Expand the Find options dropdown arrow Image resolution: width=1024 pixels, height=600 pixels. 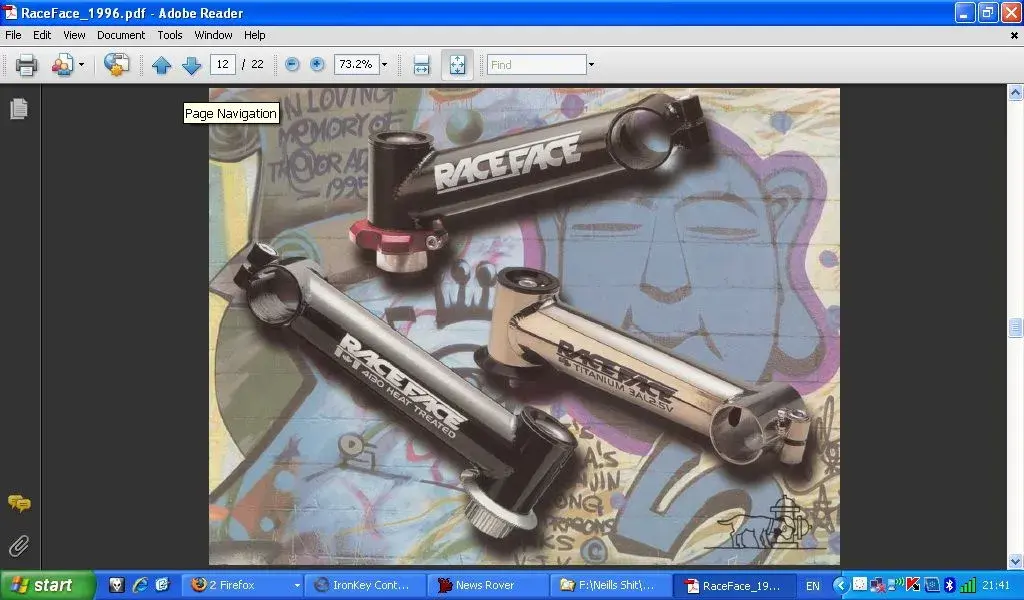click(x=591, y=65)
